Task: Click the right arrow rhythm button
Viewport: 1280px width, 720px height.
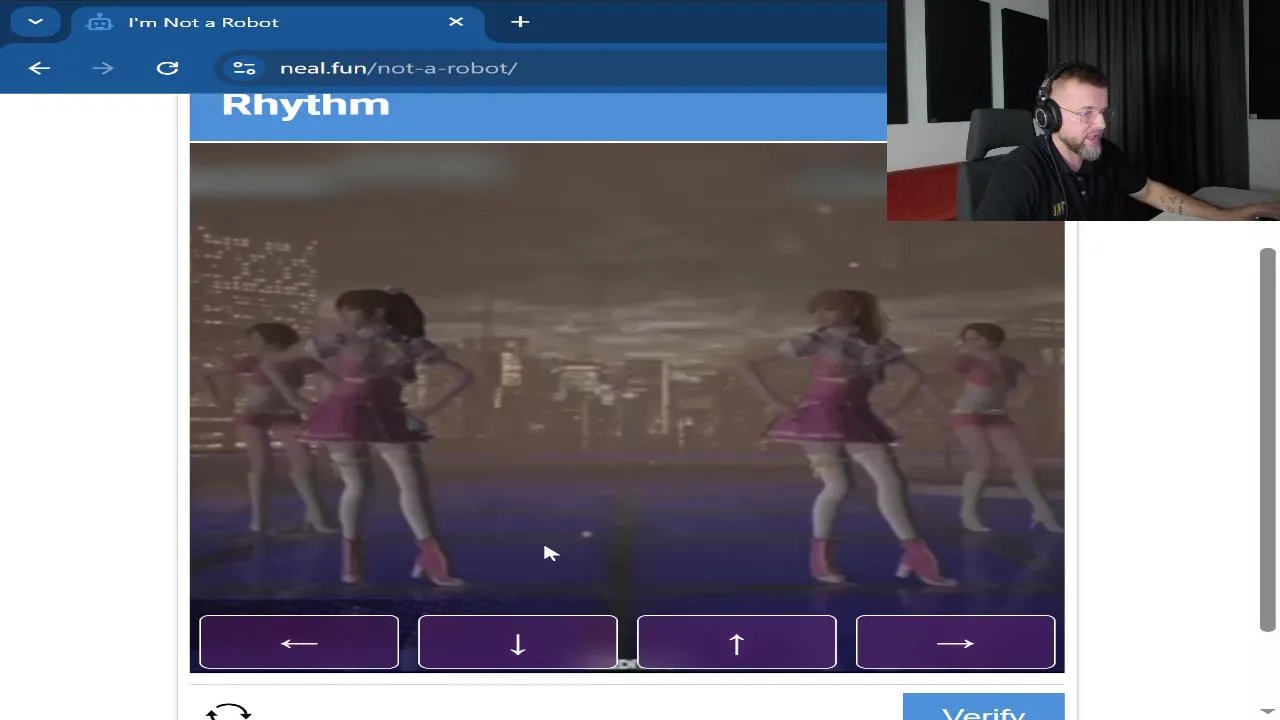Action: (x=955, y=642)
